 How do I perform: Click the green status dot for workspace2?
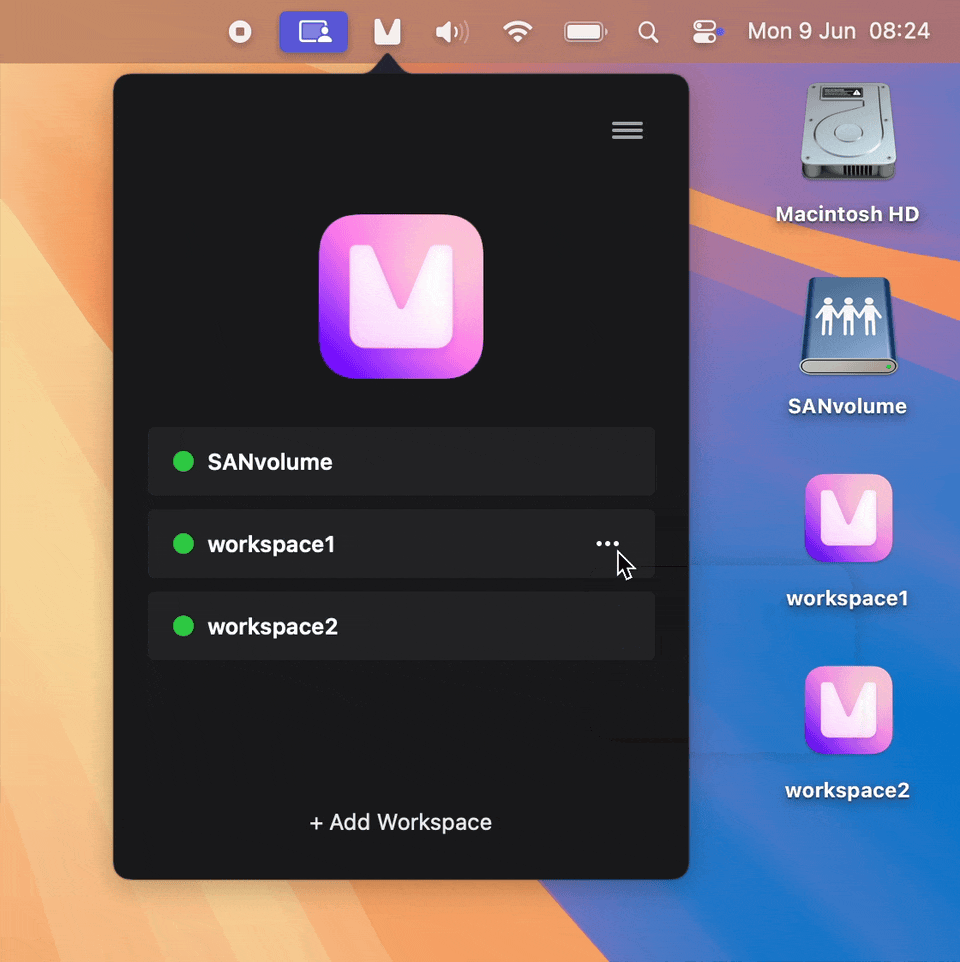point(183,626)
